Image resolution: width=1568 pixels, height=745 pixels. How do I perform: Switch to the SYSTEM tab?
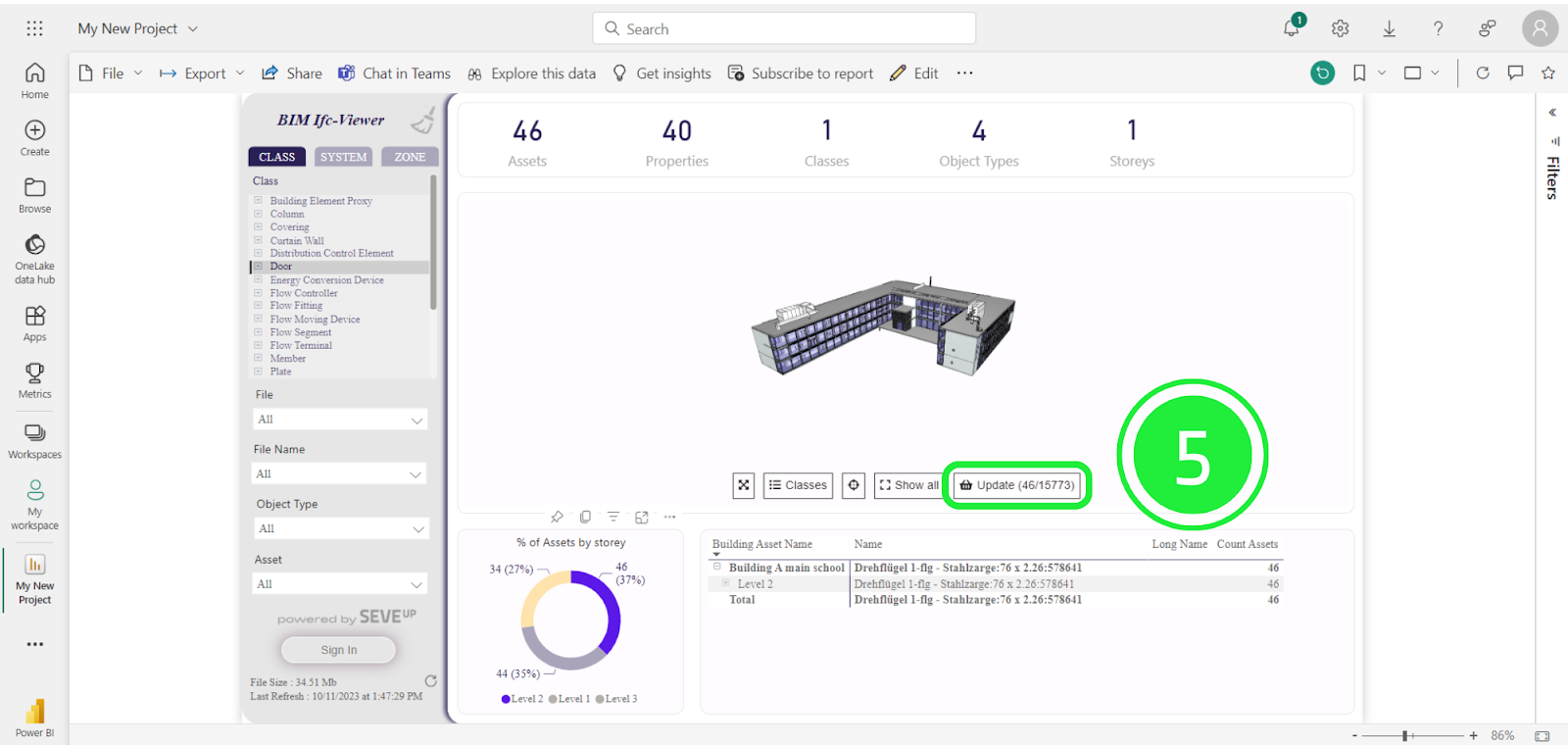point(344,157)
